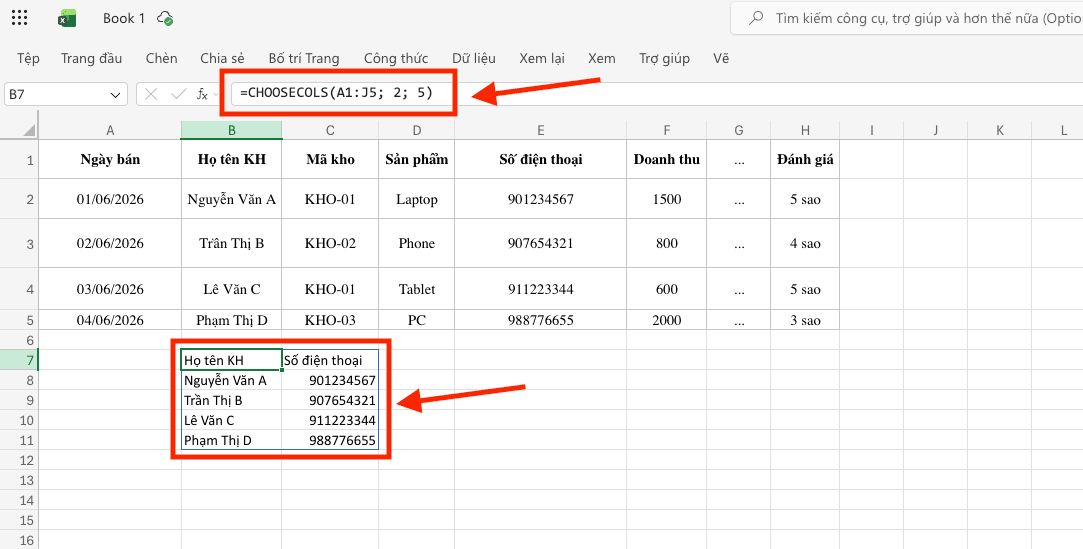This screenshot has width=1083, height=549.
Task: Click cell 'Nguyễn Văn A' in row 2
Action: coord(231,199)
